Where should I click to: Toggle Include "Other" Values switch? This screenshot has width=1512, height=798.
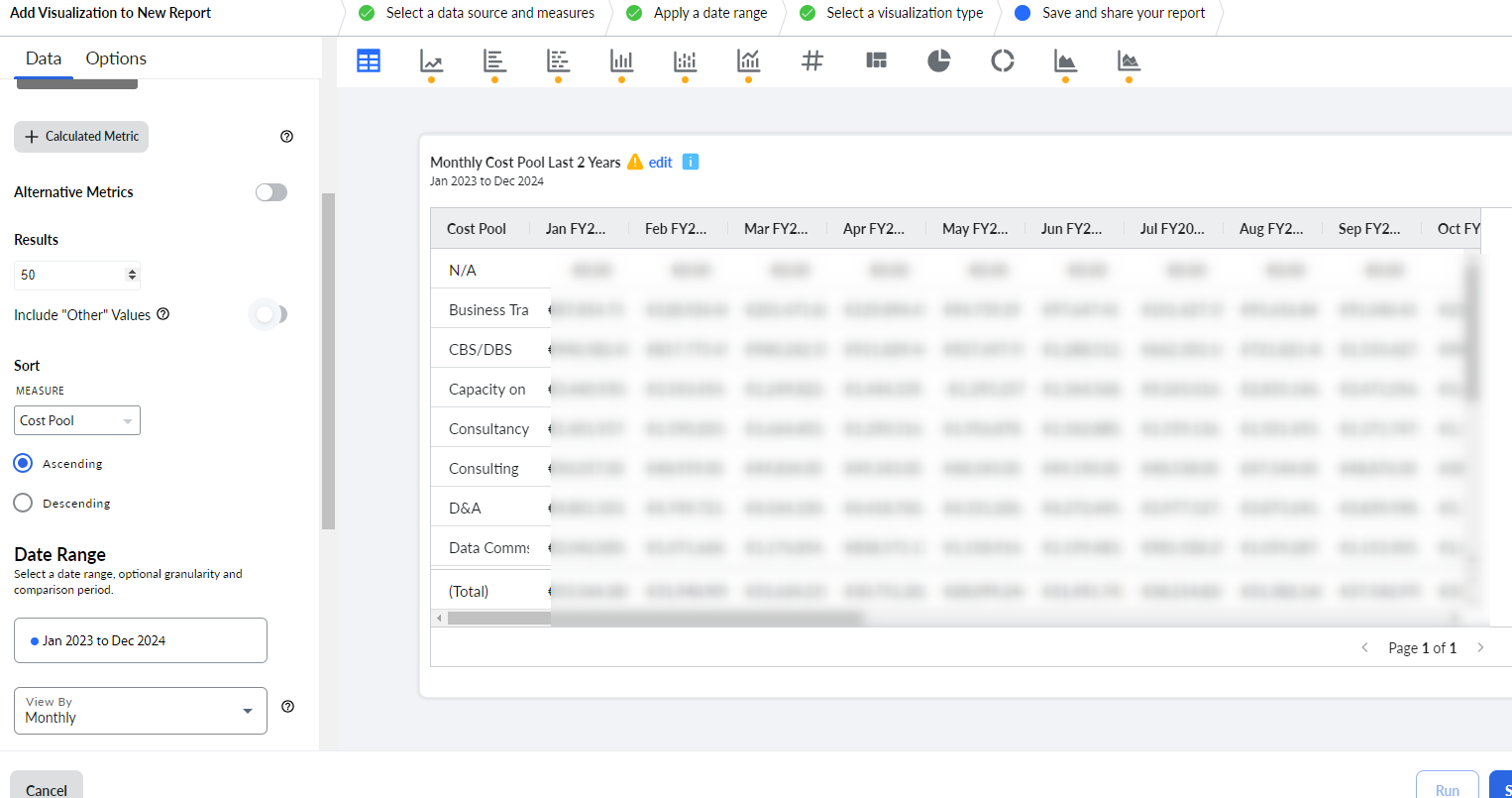point(270,314)
